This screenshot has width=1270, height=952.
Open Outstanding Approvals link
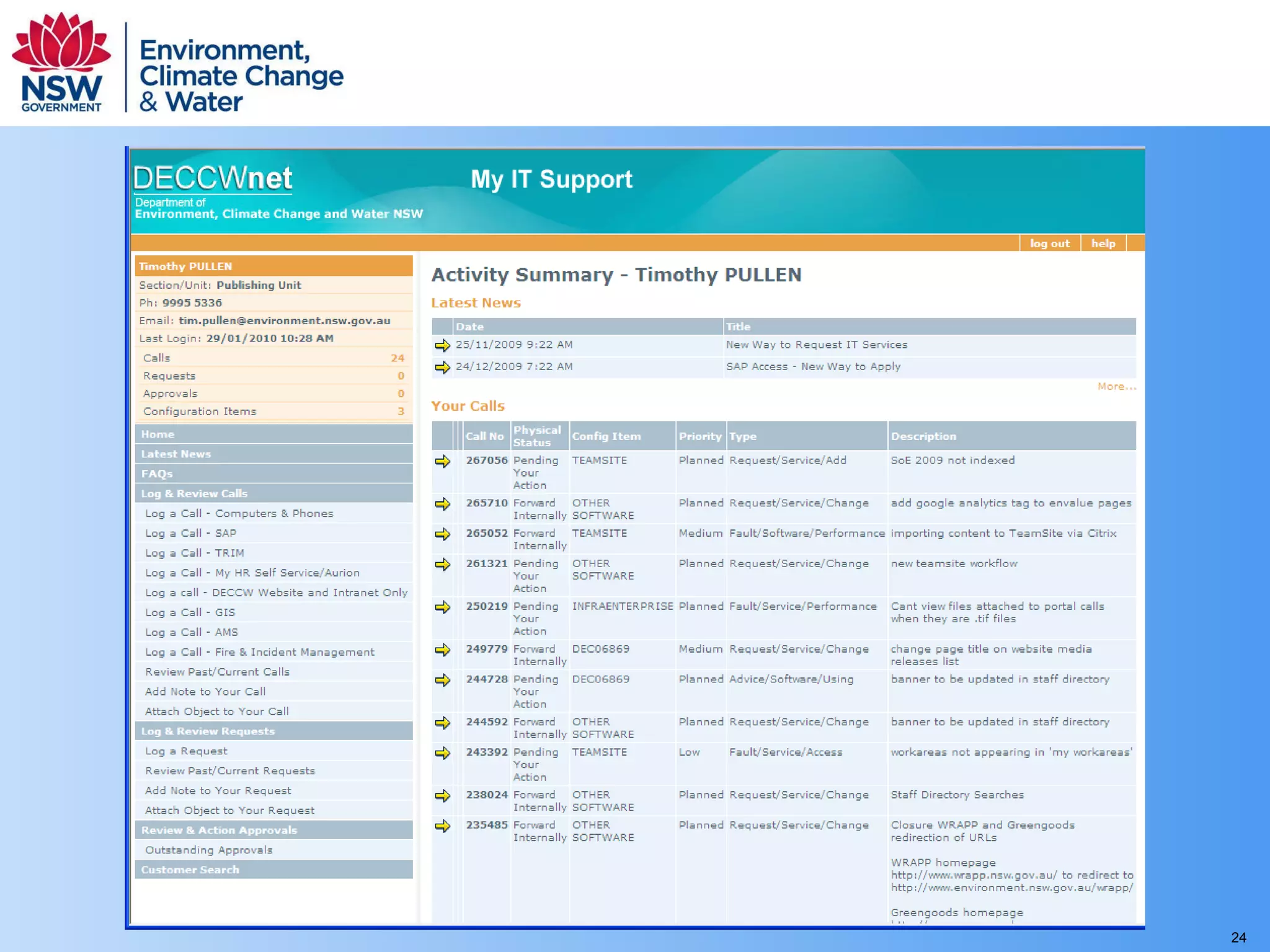click(x=209, y=850)
